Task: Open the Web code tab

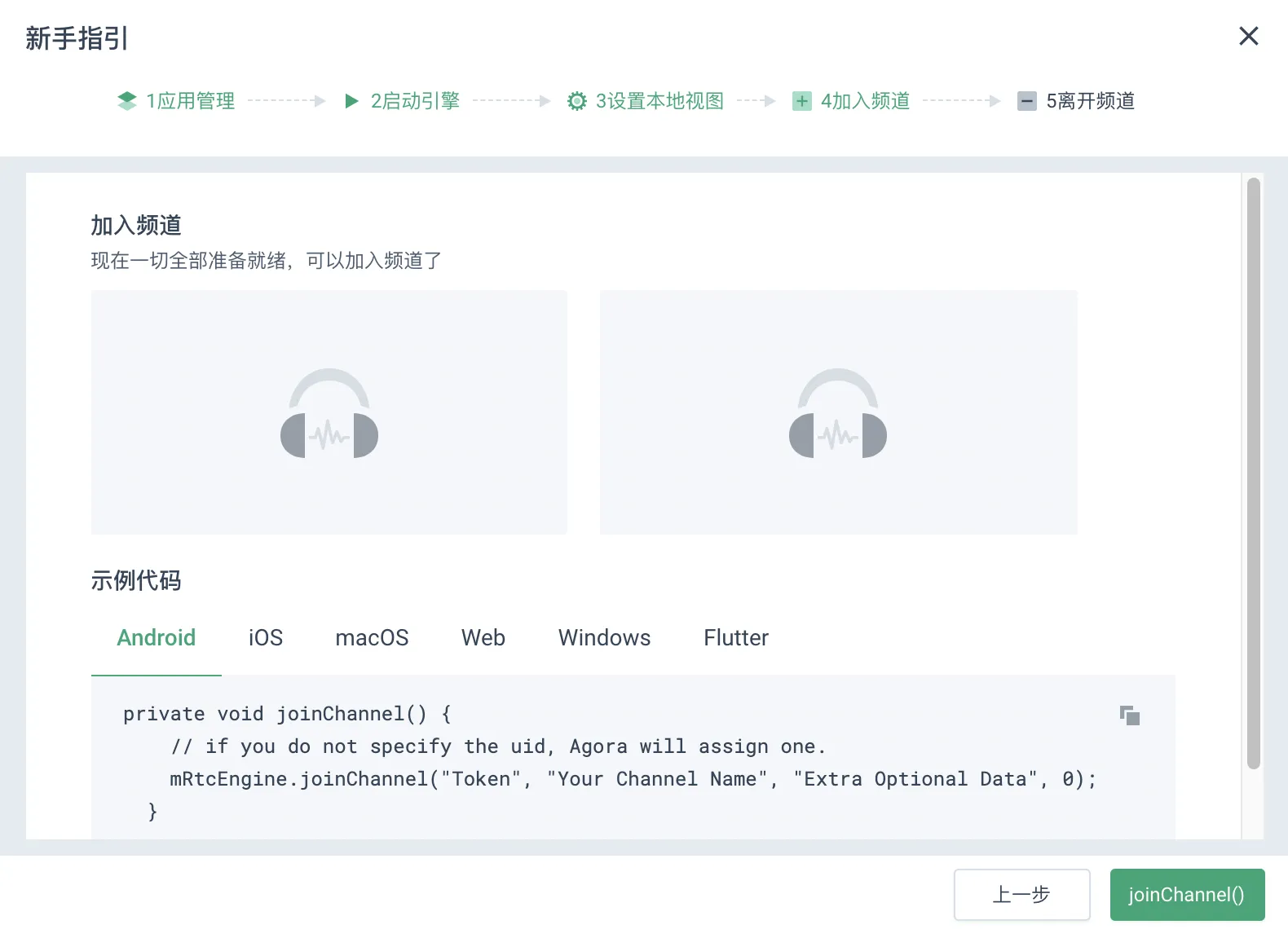Action: coord(483,637)
